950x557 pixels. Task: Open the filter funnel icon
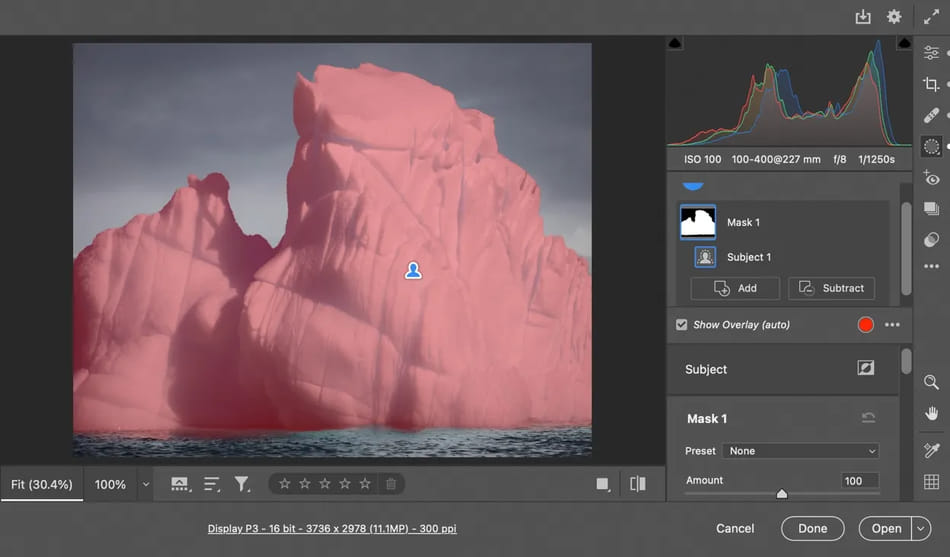click(242, 484)
